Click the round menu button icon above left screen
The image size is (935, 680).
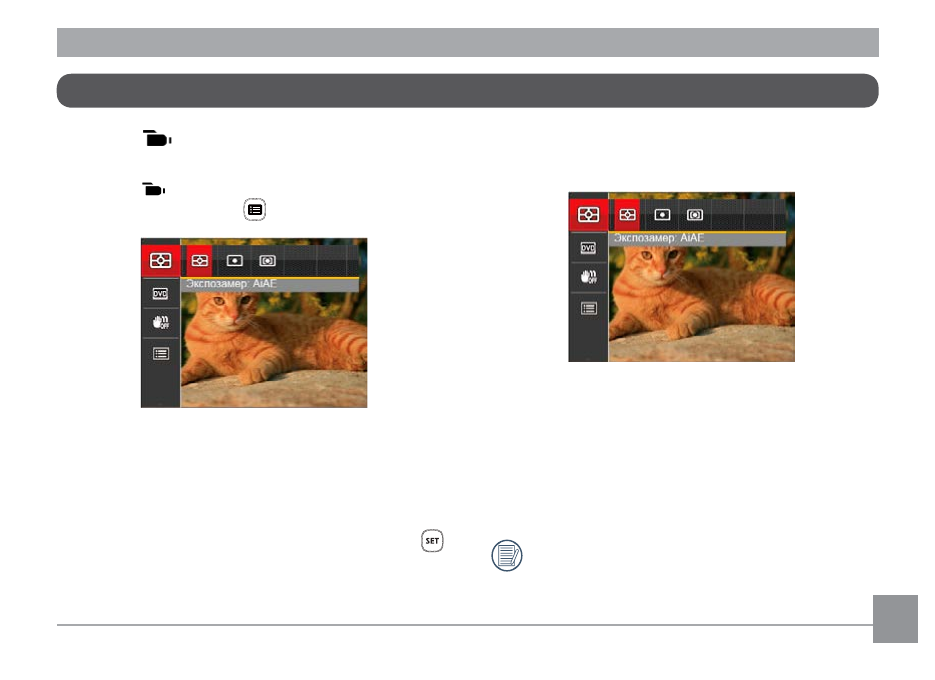[x=255, y=210]
